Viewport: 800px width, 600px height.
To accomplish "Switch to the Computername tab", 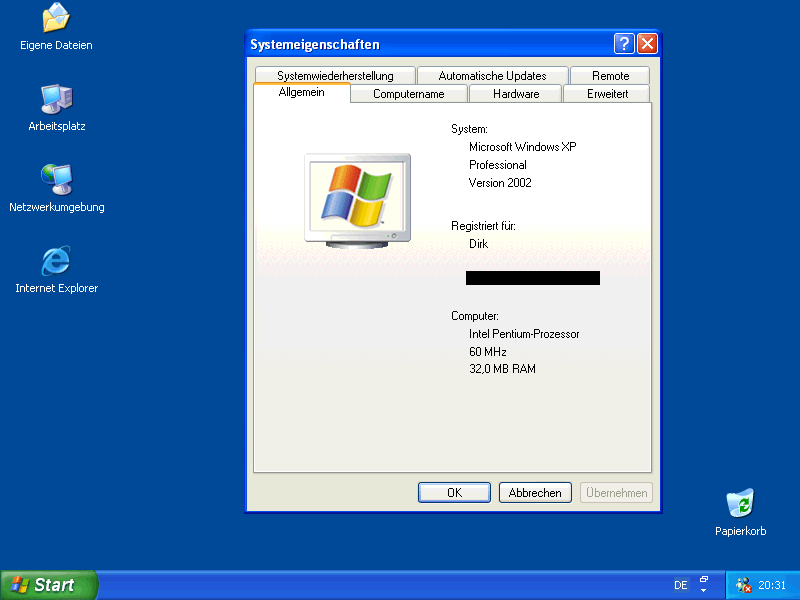I will [409, 94].
